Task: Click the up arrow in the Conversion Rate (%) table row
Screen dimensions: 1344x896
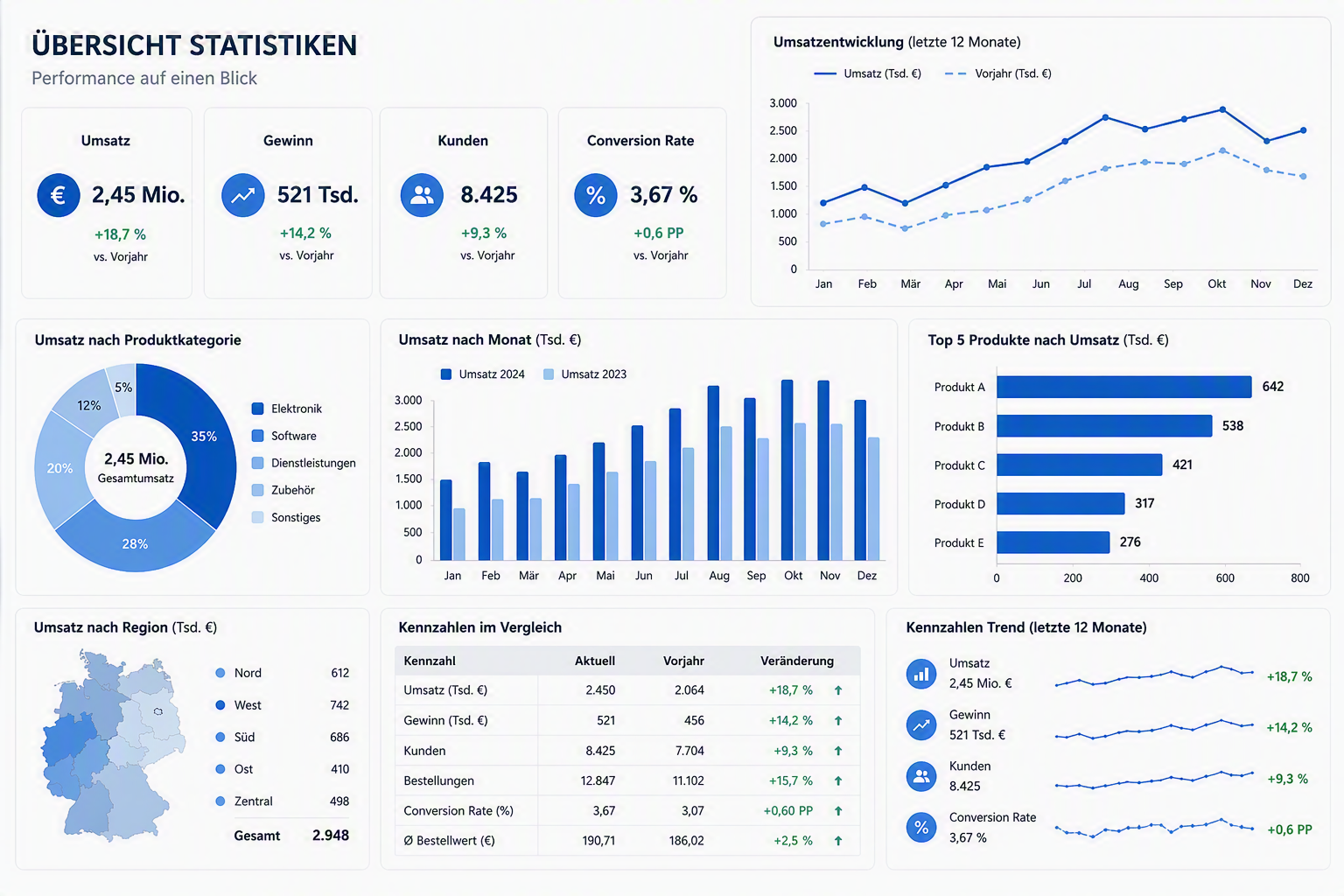Action: tap(838, 811)
